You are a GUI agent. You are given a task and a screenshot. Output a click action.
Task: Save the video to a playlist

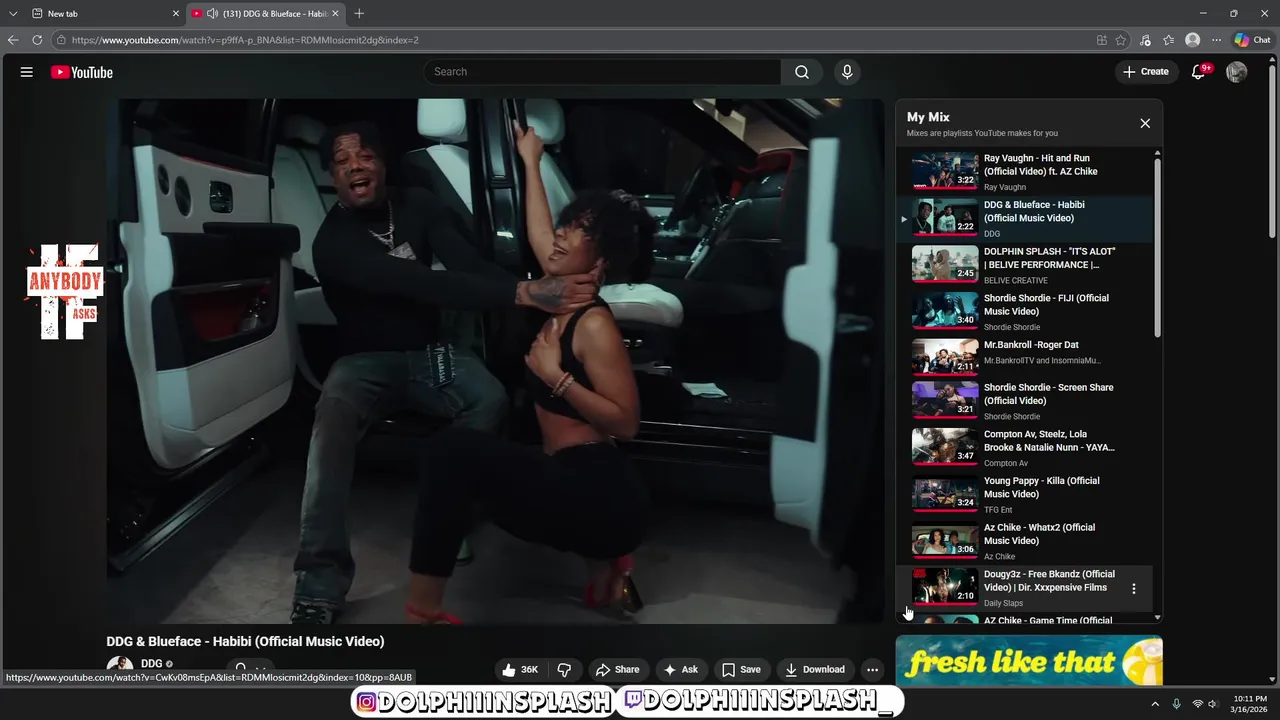[741, 670]
